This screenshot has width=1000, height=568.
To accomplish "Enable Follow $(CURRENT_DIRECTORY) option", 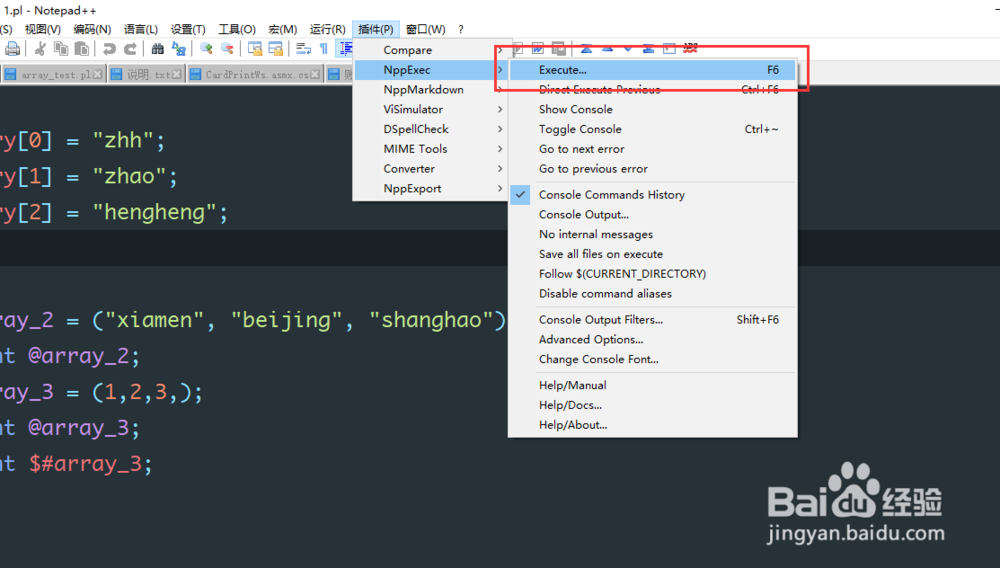I will [652, 274].
